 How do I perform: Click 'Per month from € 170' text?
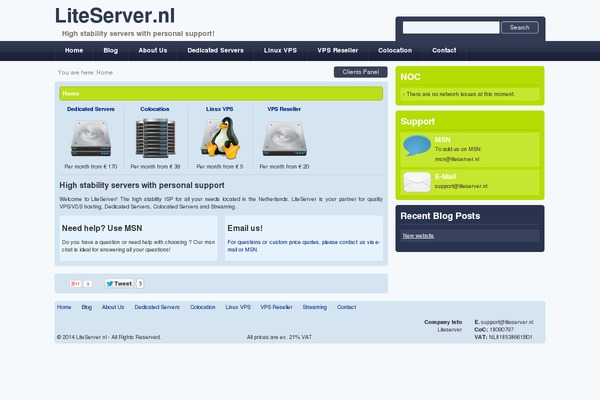point(91,167)
